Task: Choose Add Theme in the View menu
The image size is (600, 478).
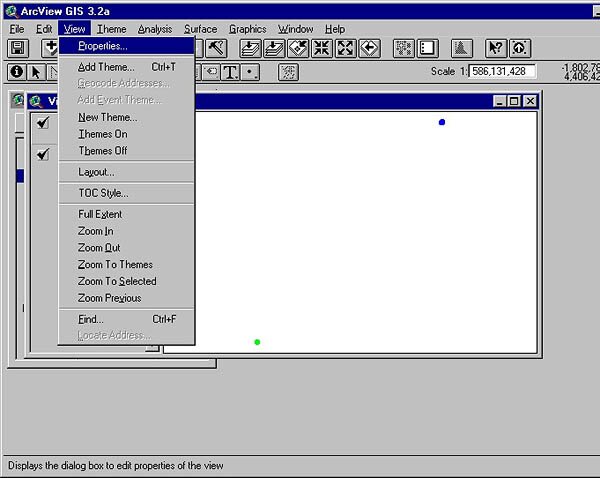Action: click(127, 67)
